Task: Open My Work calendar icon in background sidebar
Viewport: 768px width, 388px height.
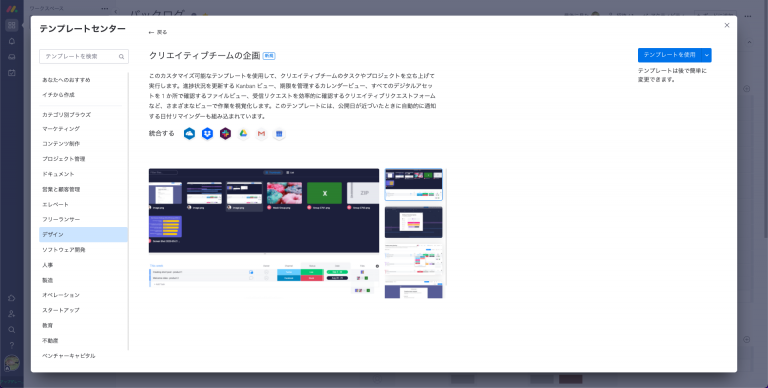Action: tap(12, 73)
